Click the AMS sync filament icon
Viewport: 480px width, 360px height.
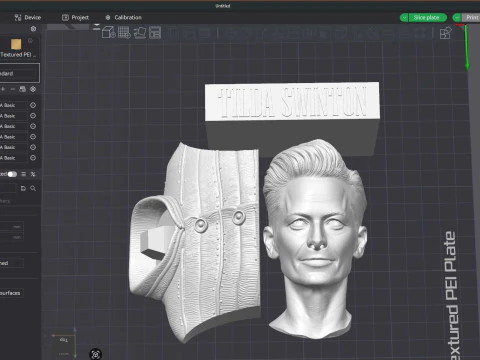(23, 89)
